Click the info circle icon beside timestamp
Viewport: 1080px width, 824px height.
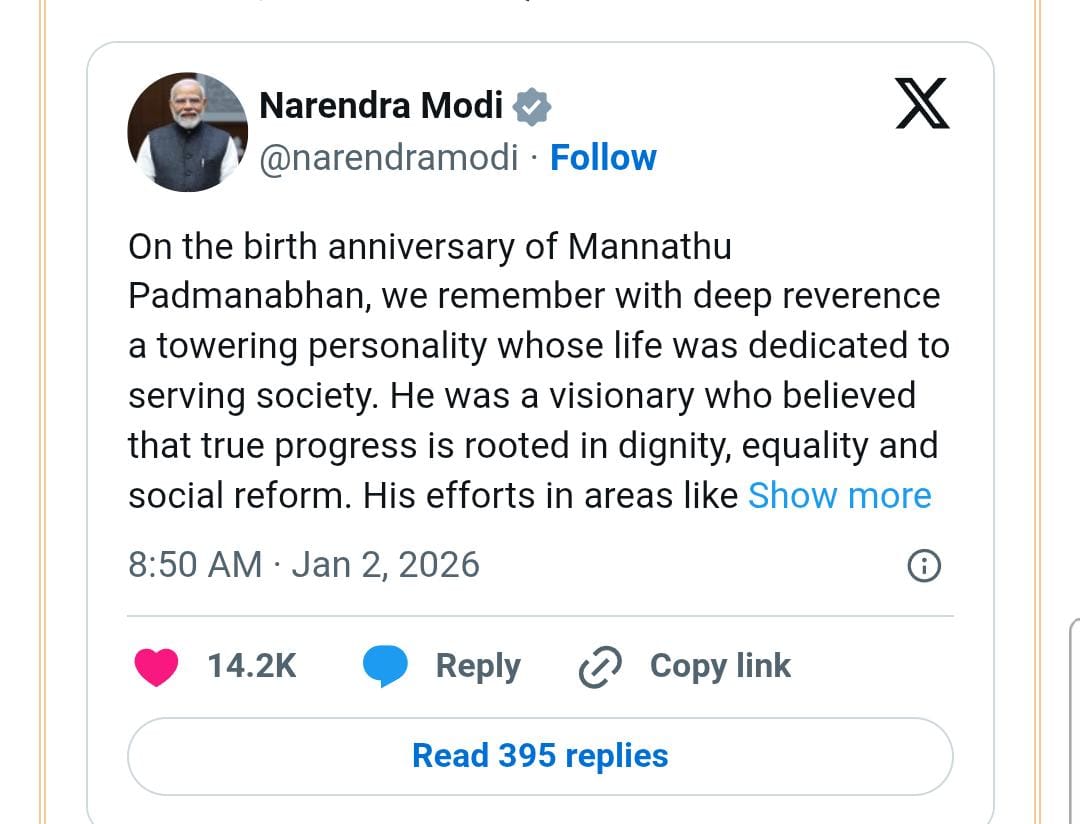[923, 566]
